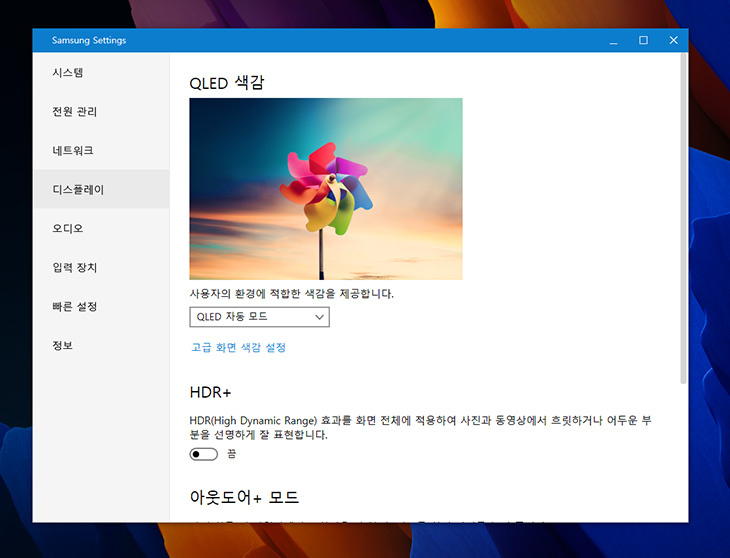This screenshot has width=730, height=558.
Task: Click the QLED 색감 heading
Action: click(x=227, y=83)
